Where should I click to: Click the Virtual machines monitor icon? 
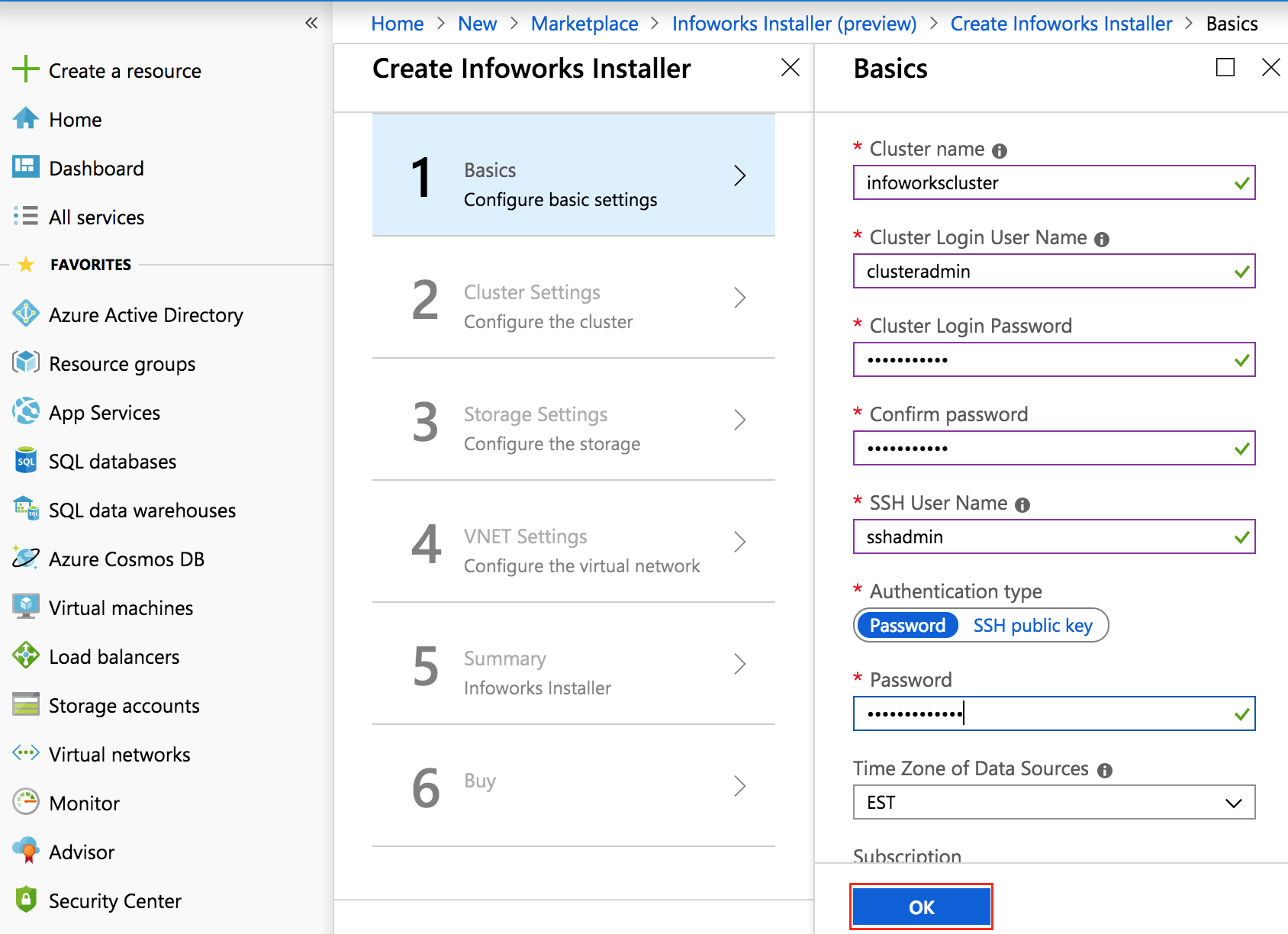26,606
